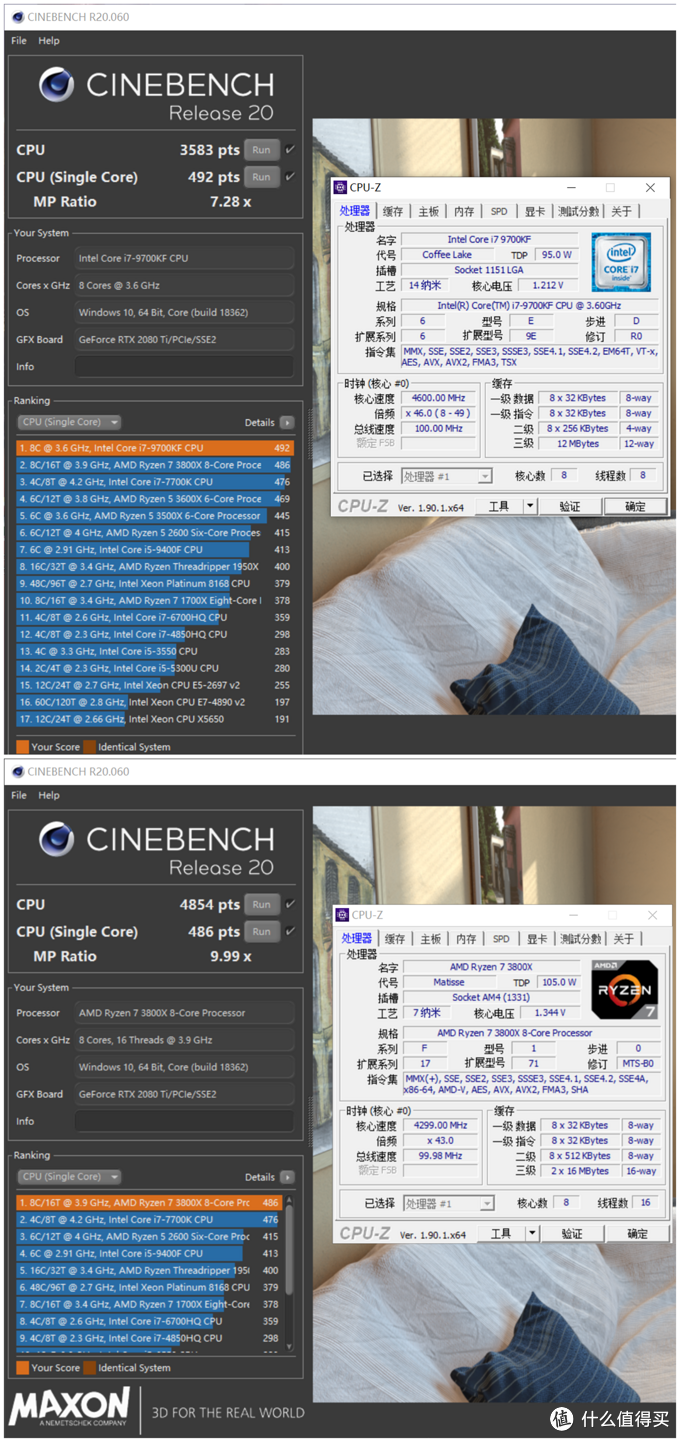The width and height of the screenshot is (680, 1442).
Task: Switch to 主板 tab in Intel CPU-Z window
Action: pyautogui.click(x=429, y=212)
